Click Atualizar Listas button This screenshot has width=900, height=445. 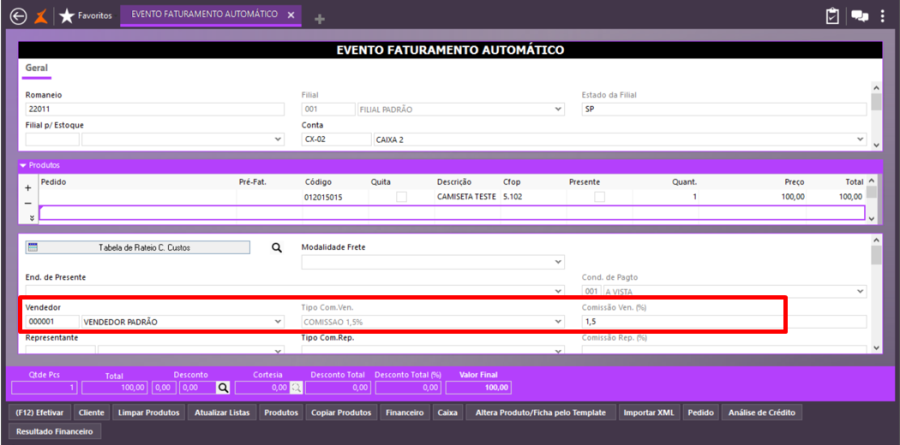coord(222,413)
